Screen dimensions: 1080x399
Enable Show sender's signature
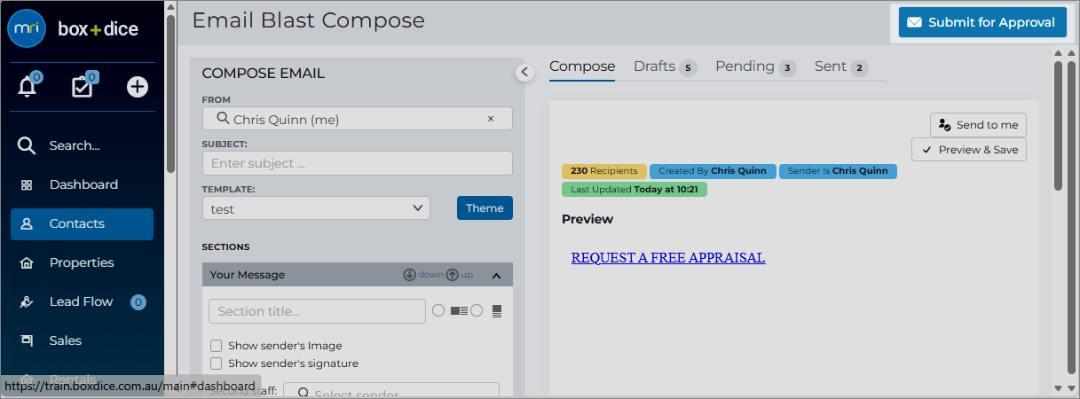pos(216,363)
